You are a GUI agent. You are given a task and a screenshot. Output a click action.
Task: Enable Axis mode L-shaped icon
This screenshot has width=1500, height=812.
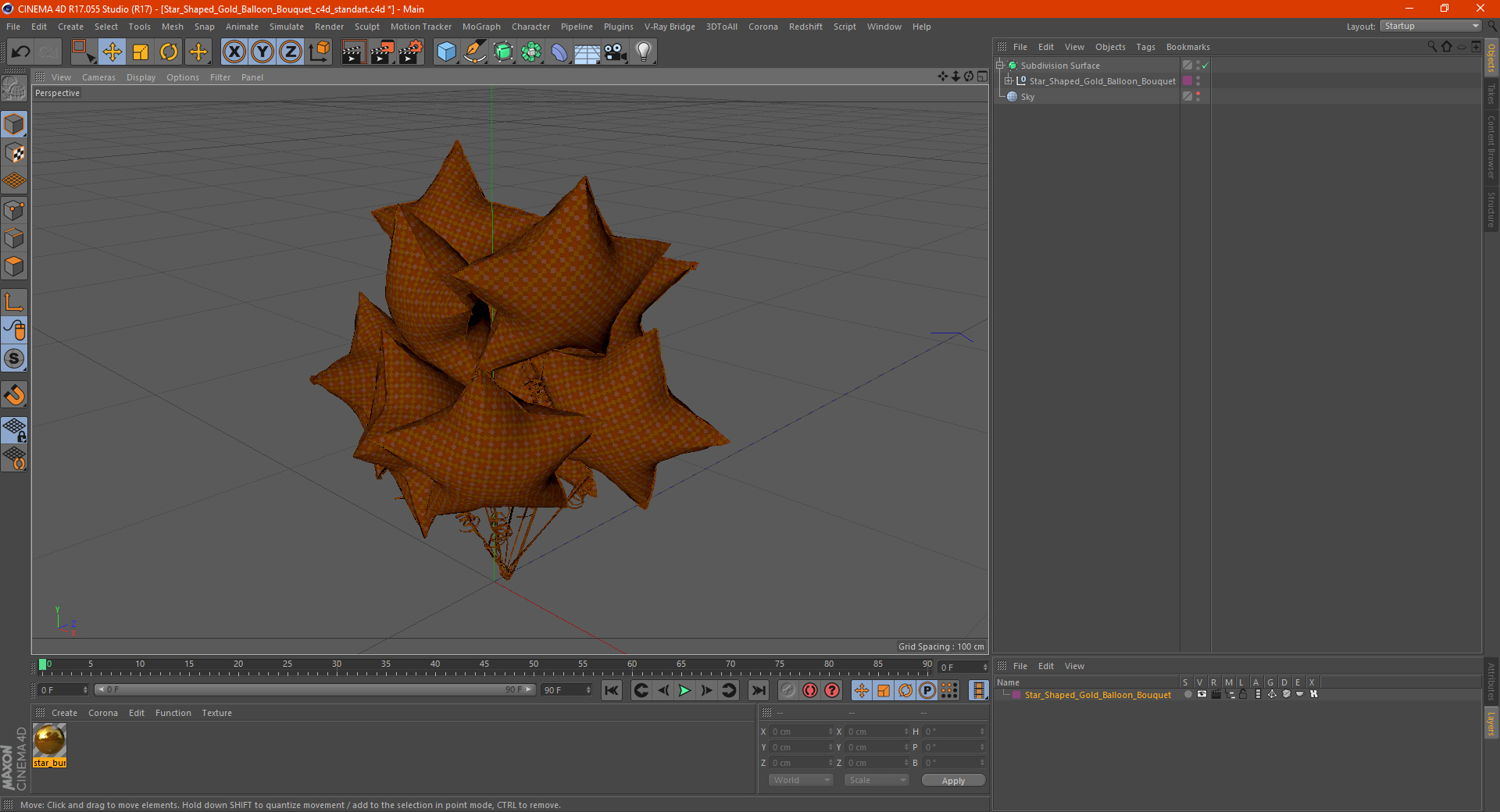click(x=14, y=302)
